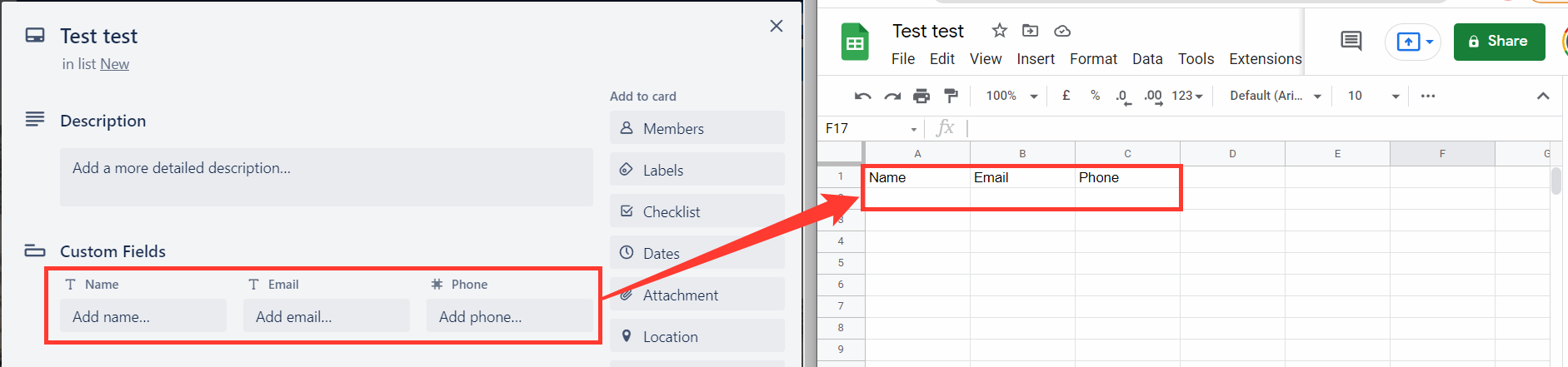Select cell C1 containing 'Phone'
This screenshot has width=1568, height=367.
point(1127,177)
